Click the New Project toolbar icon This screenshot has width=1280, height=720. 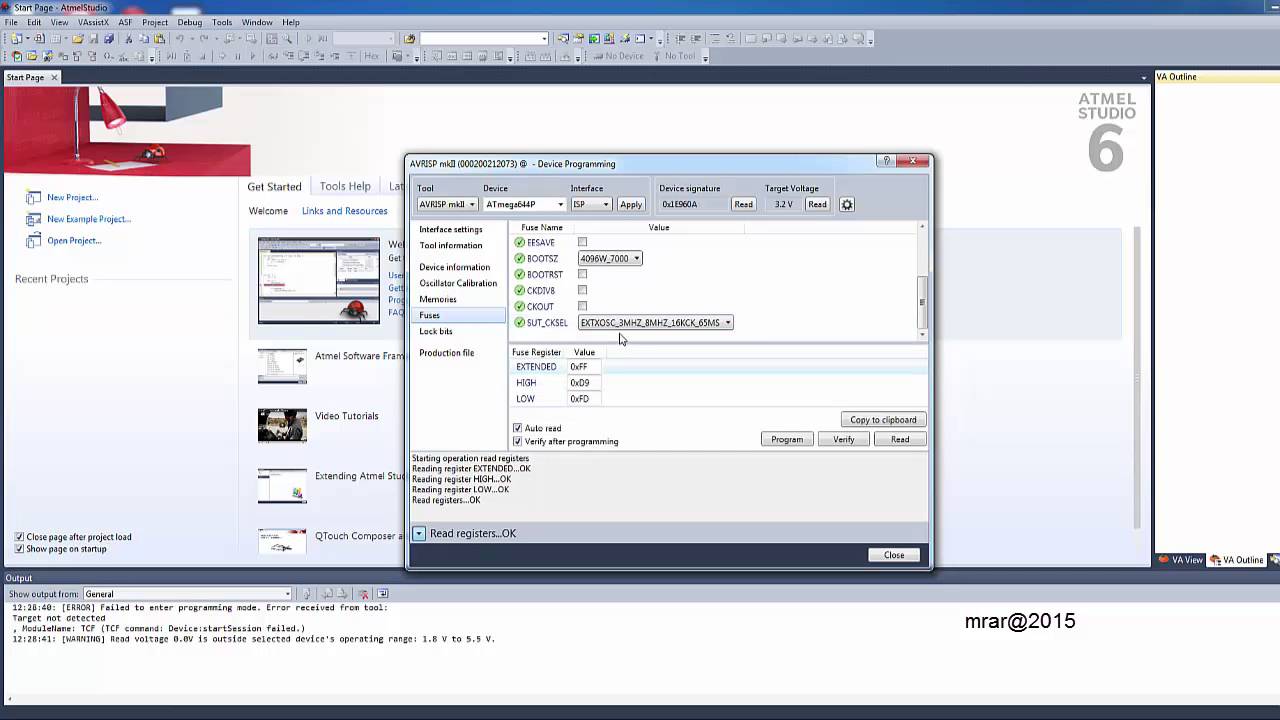16,39
